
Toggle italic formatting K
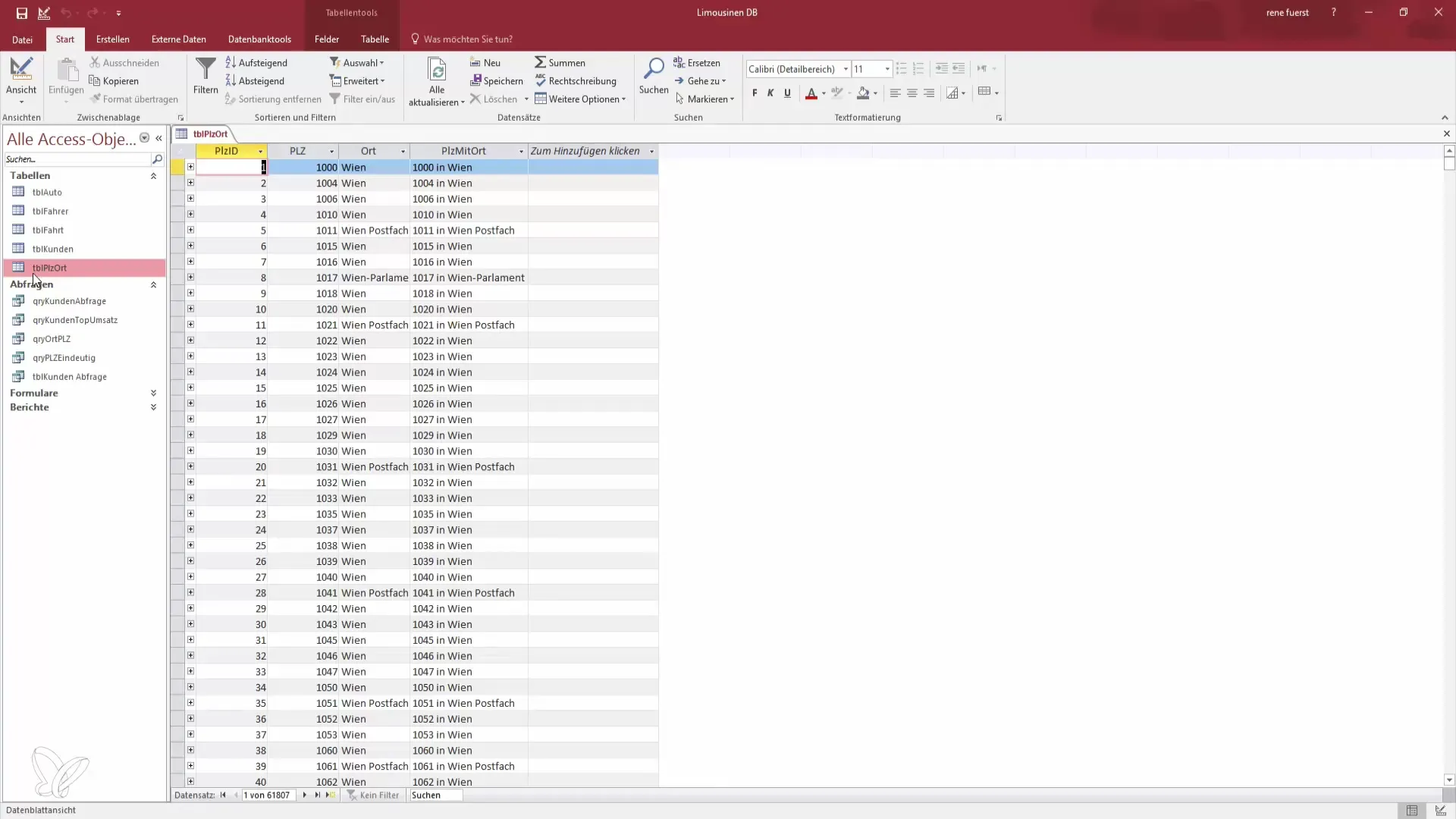coord(770,93)
